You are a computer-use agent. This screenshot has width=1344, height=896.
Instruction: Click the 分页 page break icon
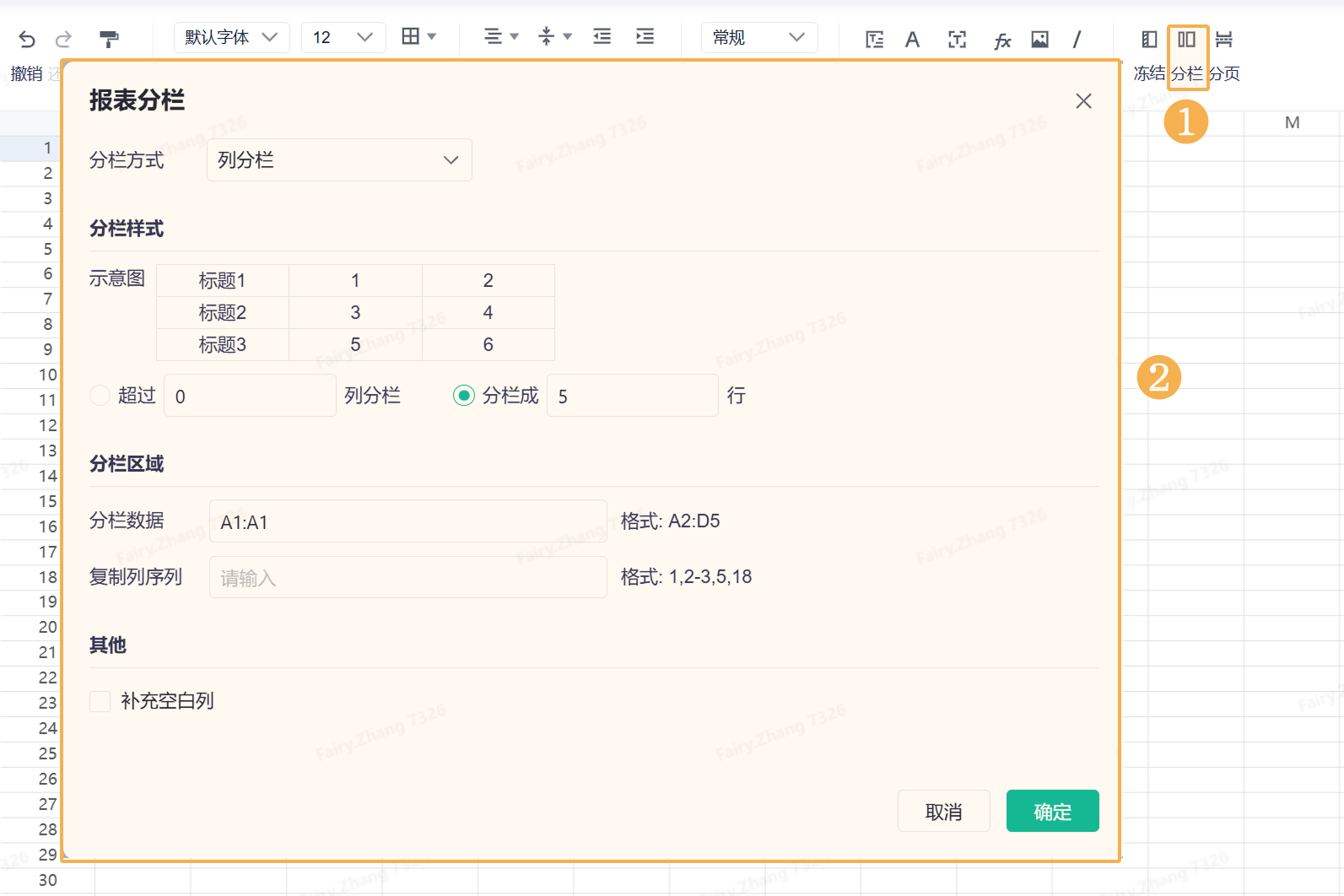click(x=1224, y=40)
